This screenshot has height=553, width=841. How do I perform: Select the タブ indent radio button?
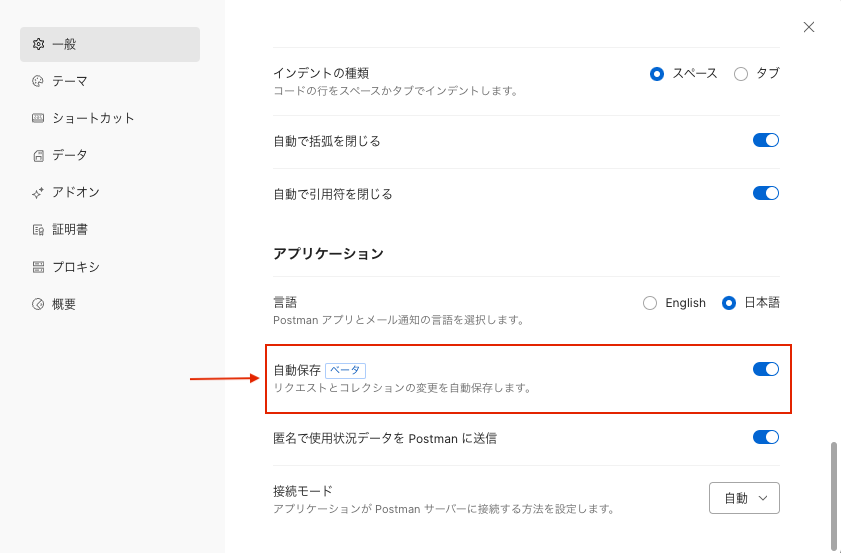point(741,74)
